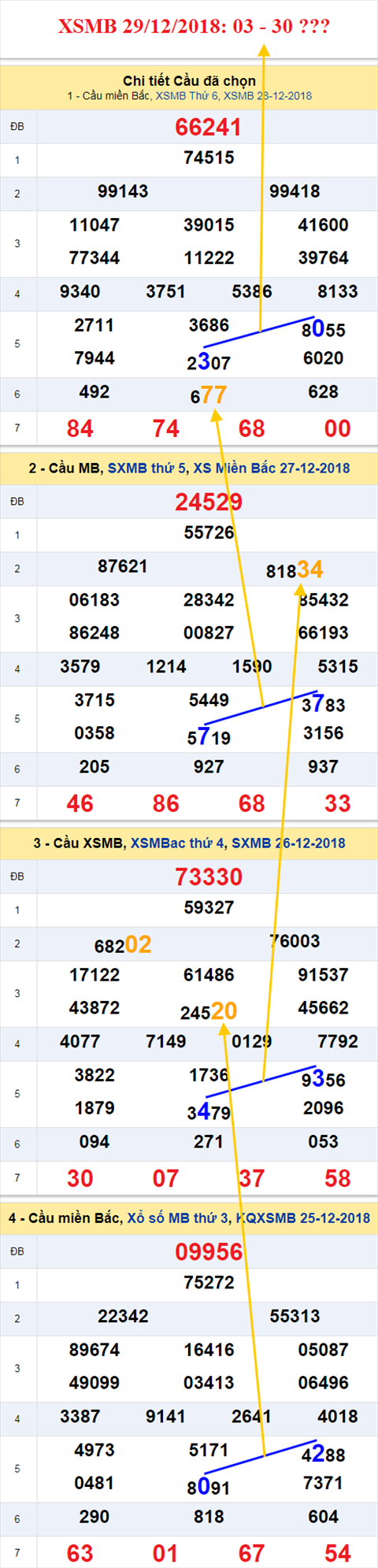
Task: Select third prize number 89674
Action: [94, 1350]
